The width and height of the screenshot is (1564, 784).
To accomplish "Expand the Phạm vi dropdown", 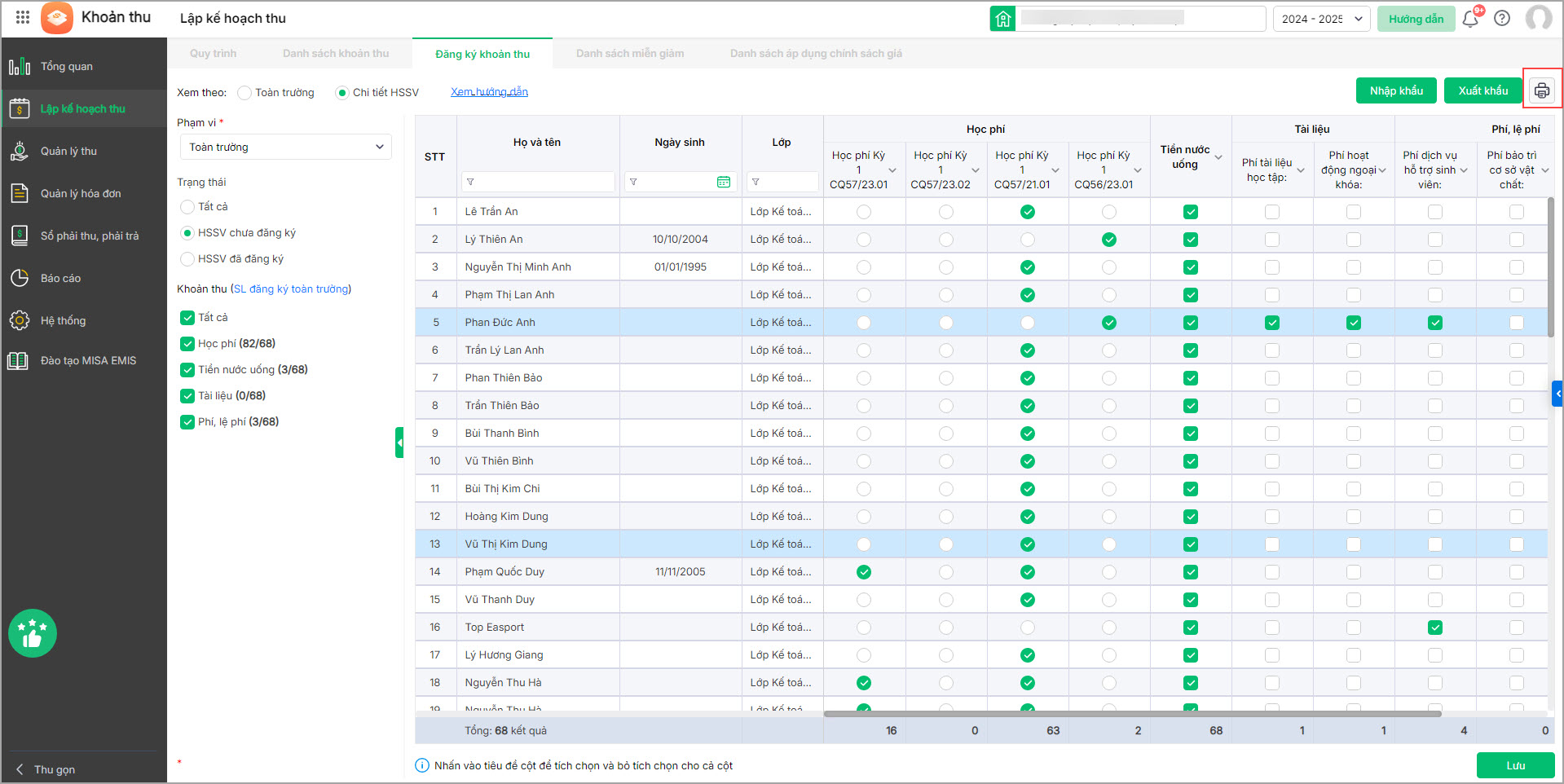I will click(285, 147).
